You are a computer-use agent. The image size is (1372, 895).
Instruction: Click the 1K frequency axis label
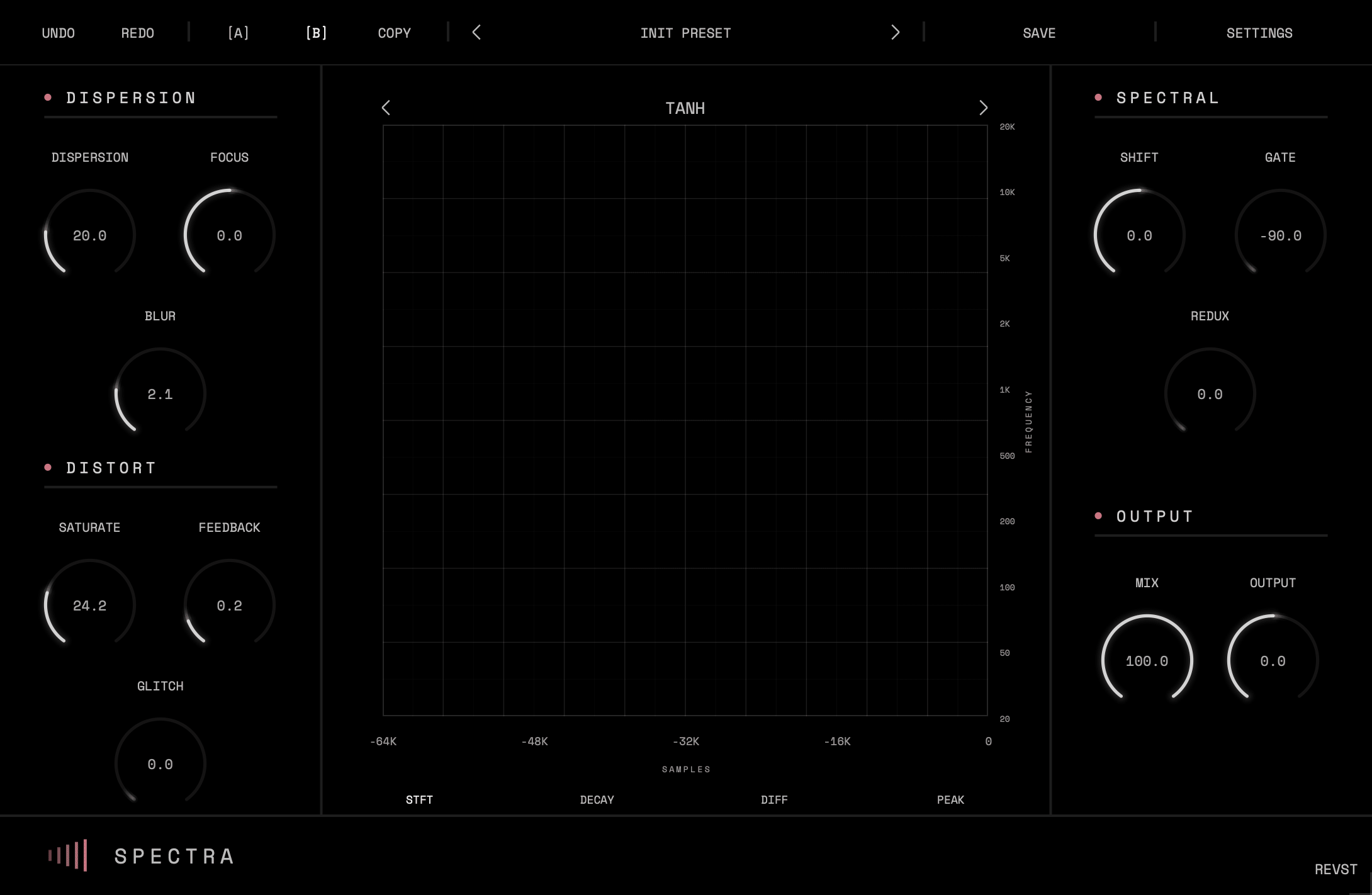point(1004,390)
